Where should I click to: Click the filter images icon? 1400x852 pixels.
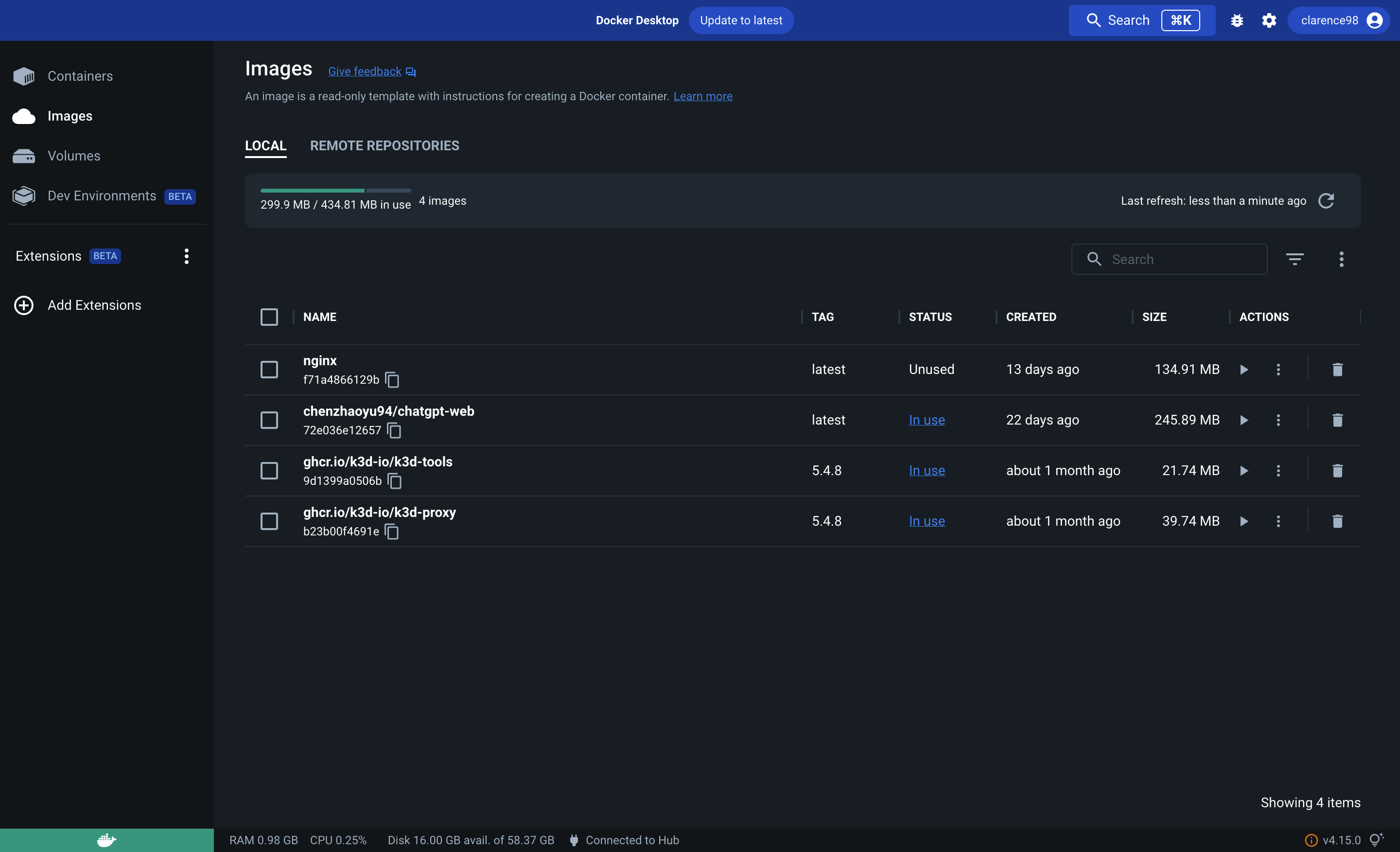[1295, 259]
